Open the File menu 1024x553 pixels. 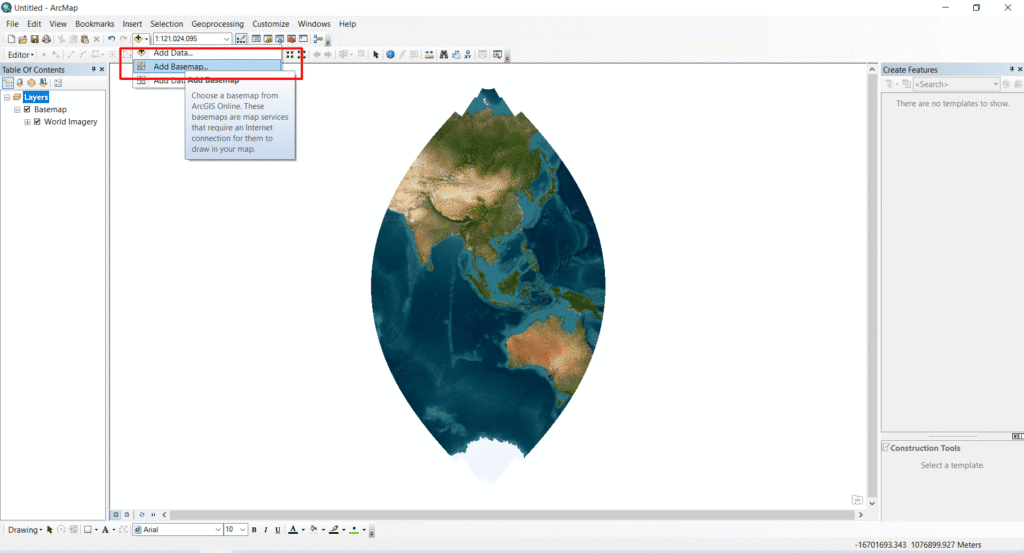pyautogui.click(x=12, y=24)
